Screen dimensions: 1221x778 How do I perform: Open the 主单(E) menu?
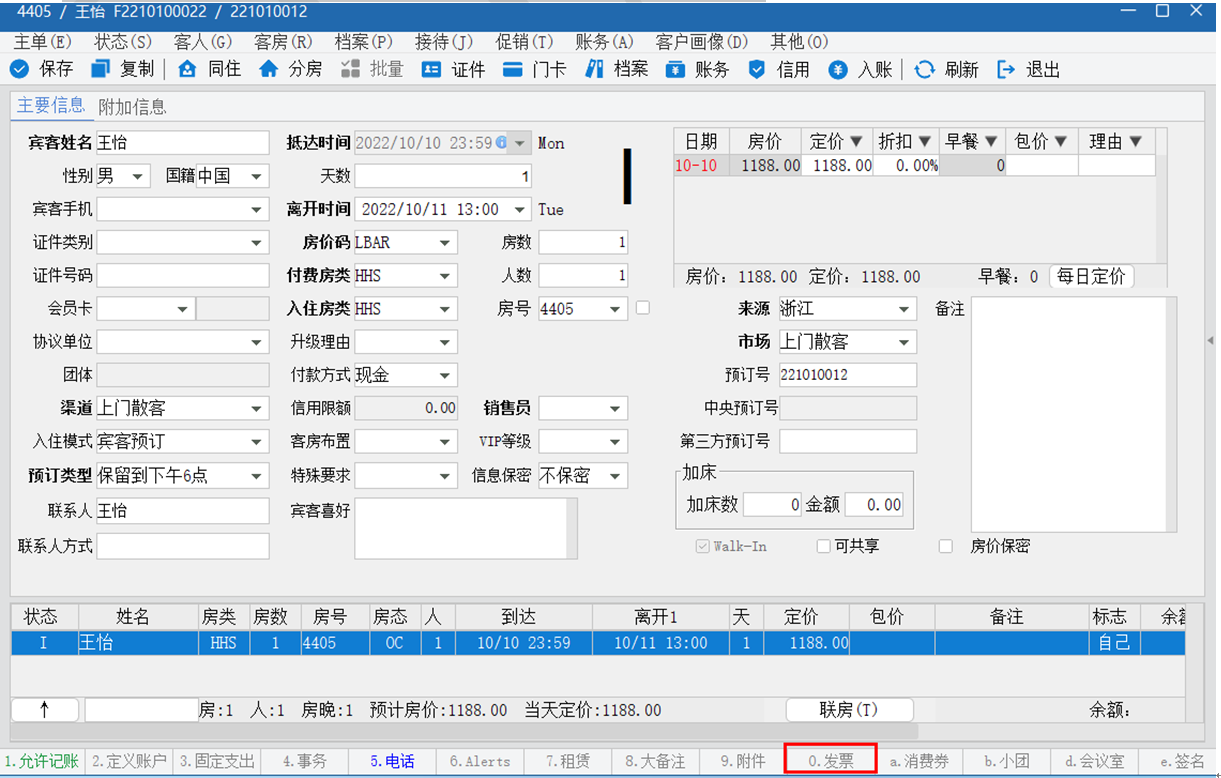click(43, 41)
